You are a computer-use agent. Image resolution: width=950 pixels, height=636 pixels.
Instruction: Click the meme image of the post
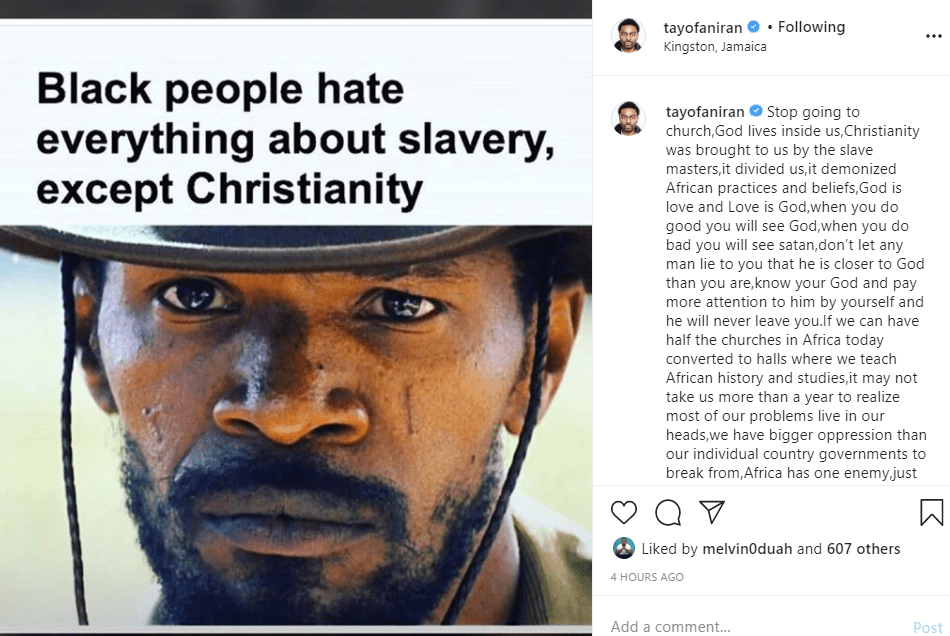coord(296,330)
